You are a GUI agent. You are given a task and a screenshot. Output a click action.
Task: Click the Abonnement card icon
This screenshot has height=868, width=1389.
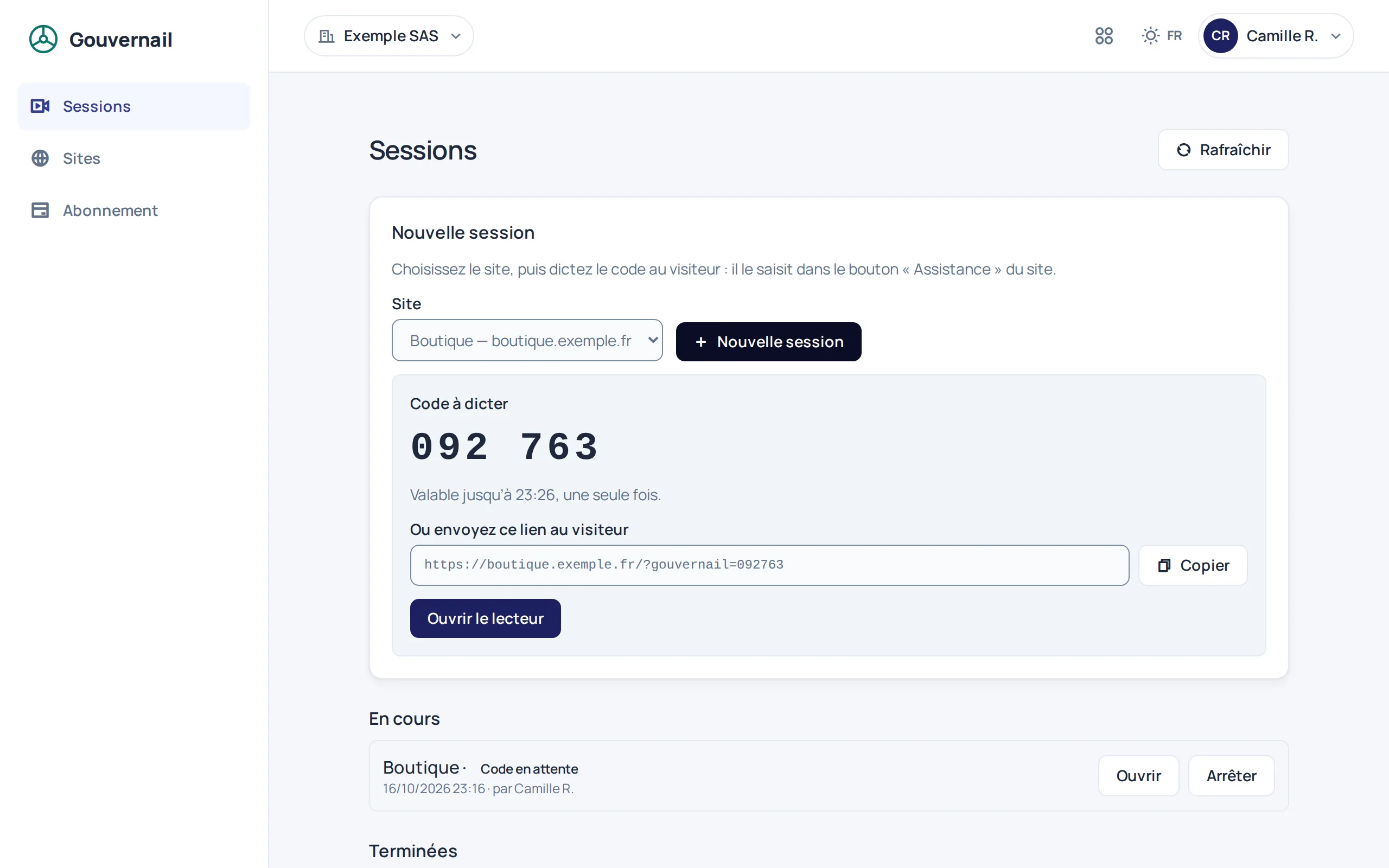[40, 210]
